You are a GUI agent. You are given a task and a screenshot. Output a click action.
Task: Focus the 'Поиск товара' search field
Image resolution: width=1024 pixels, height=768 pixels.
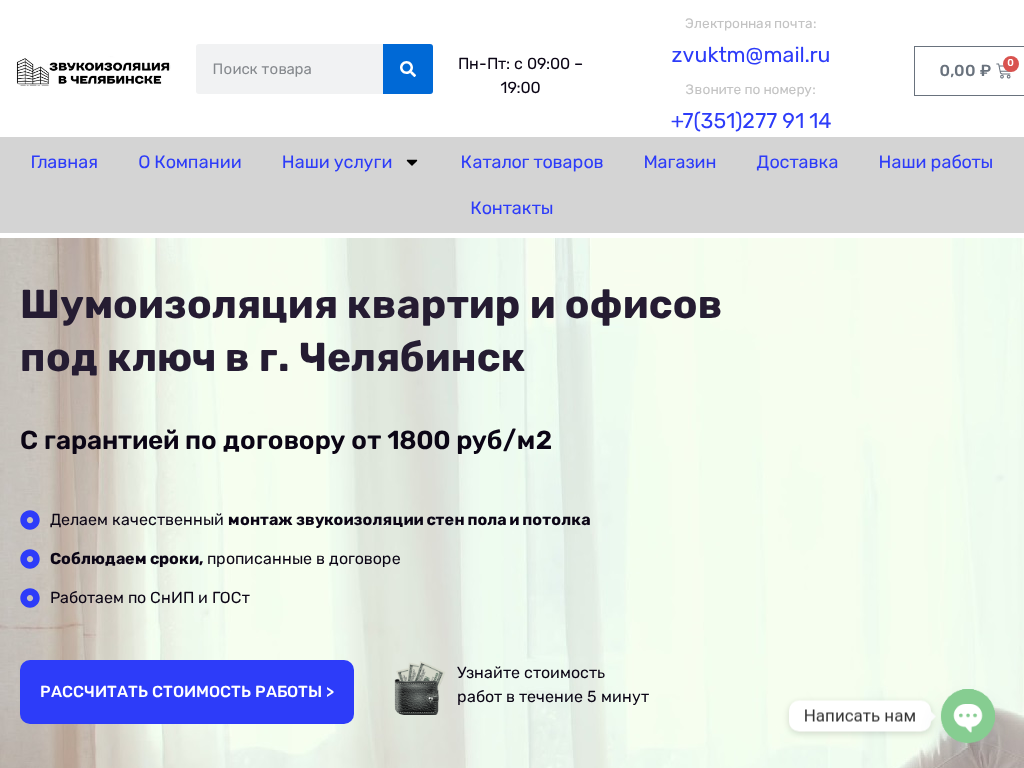(x=289, y=69)
